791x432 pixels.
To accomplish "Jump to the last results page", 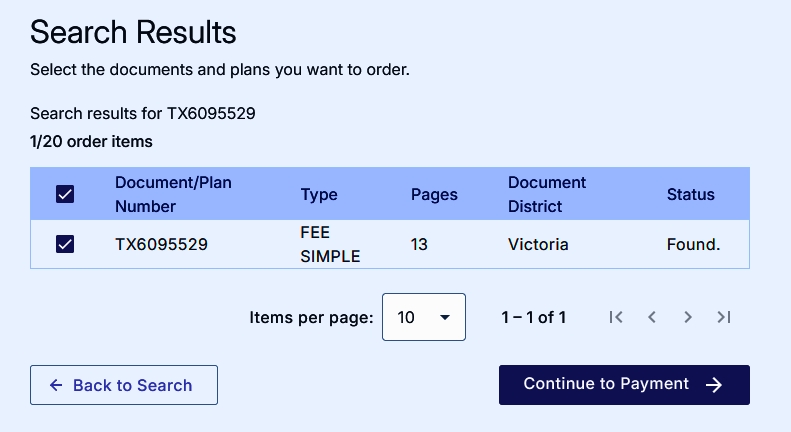I will 724,317.
